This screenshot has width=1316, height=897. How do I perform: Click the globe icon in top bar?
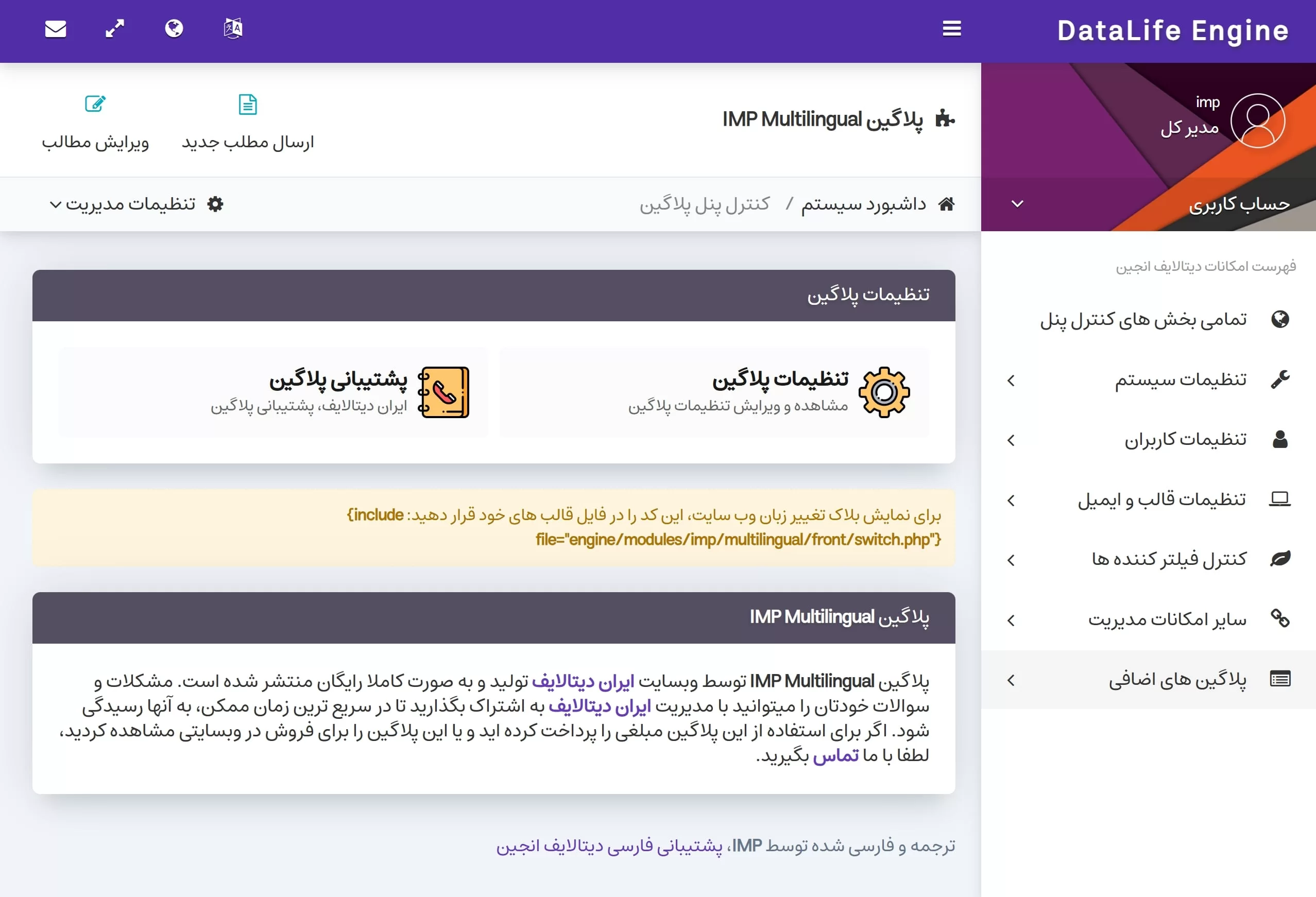pyautogui.click(x=174, y=28)
